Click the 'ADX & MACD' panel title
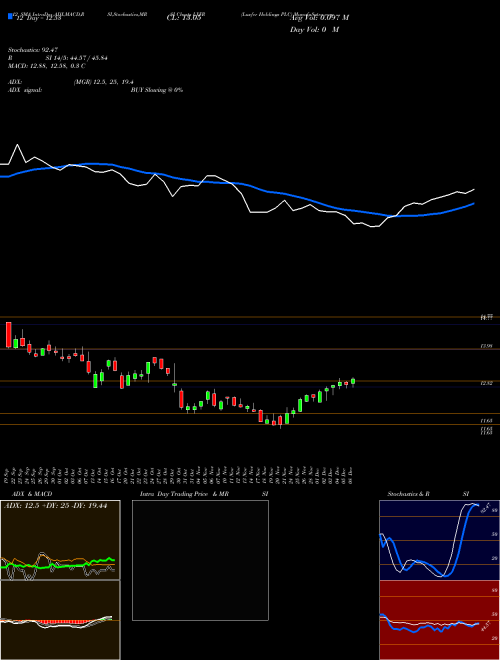This screenshot has width=500, height=660. click(x=30, y=494)
